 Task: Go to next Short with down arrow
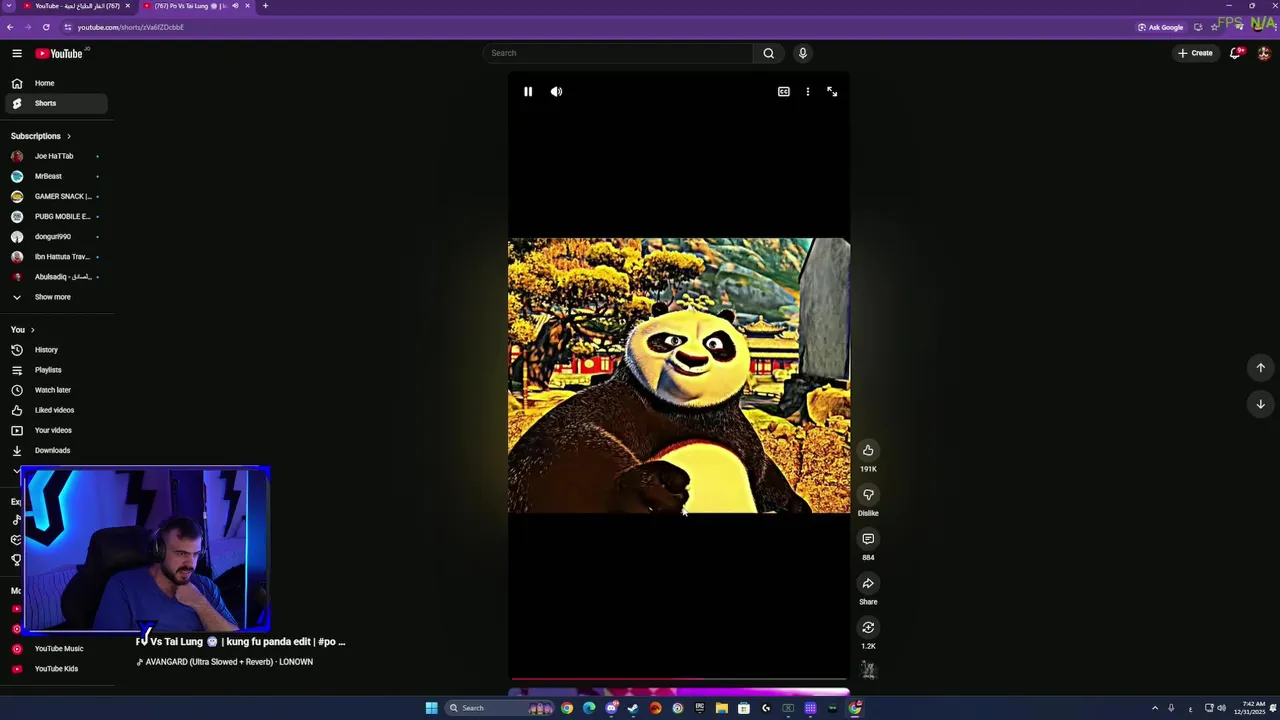1260,404
